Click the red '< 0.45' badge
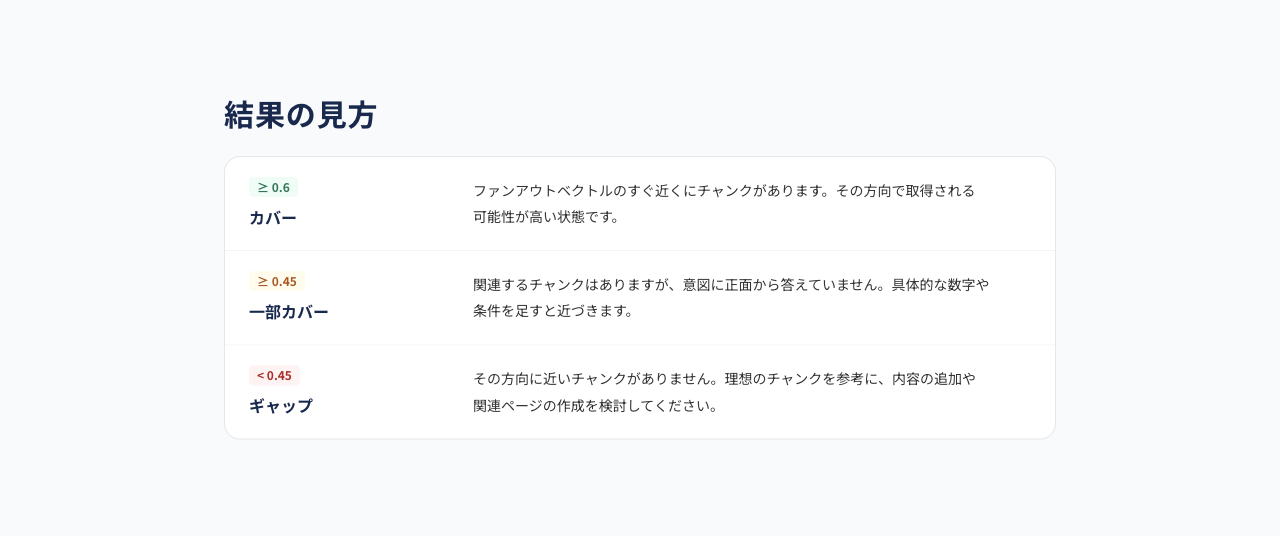The height and width of the screenshot is (536, 1280). point(274,375)
